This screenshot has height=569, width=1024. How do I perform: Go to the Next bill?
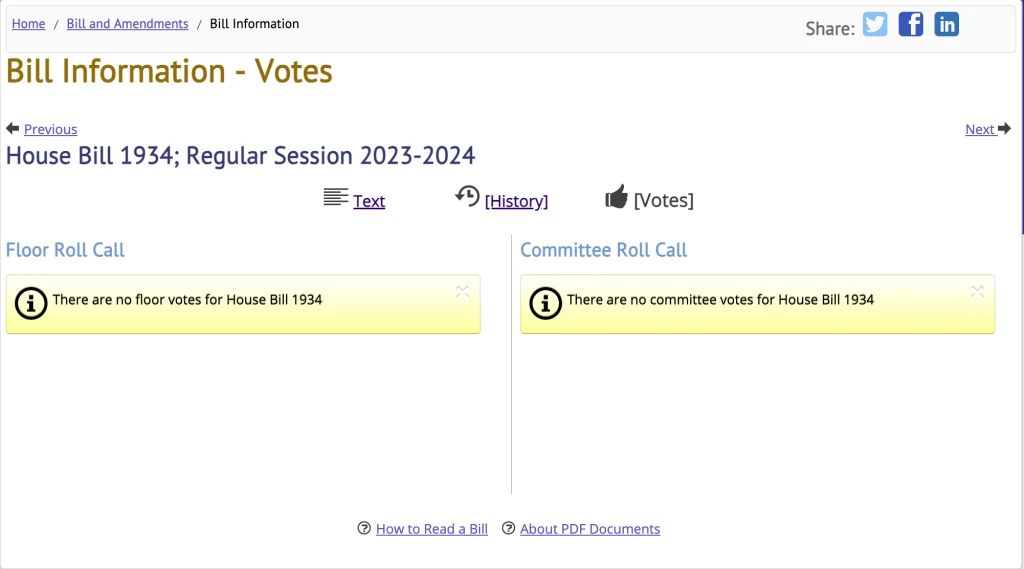pyautogui.click(x=979, y=129)
